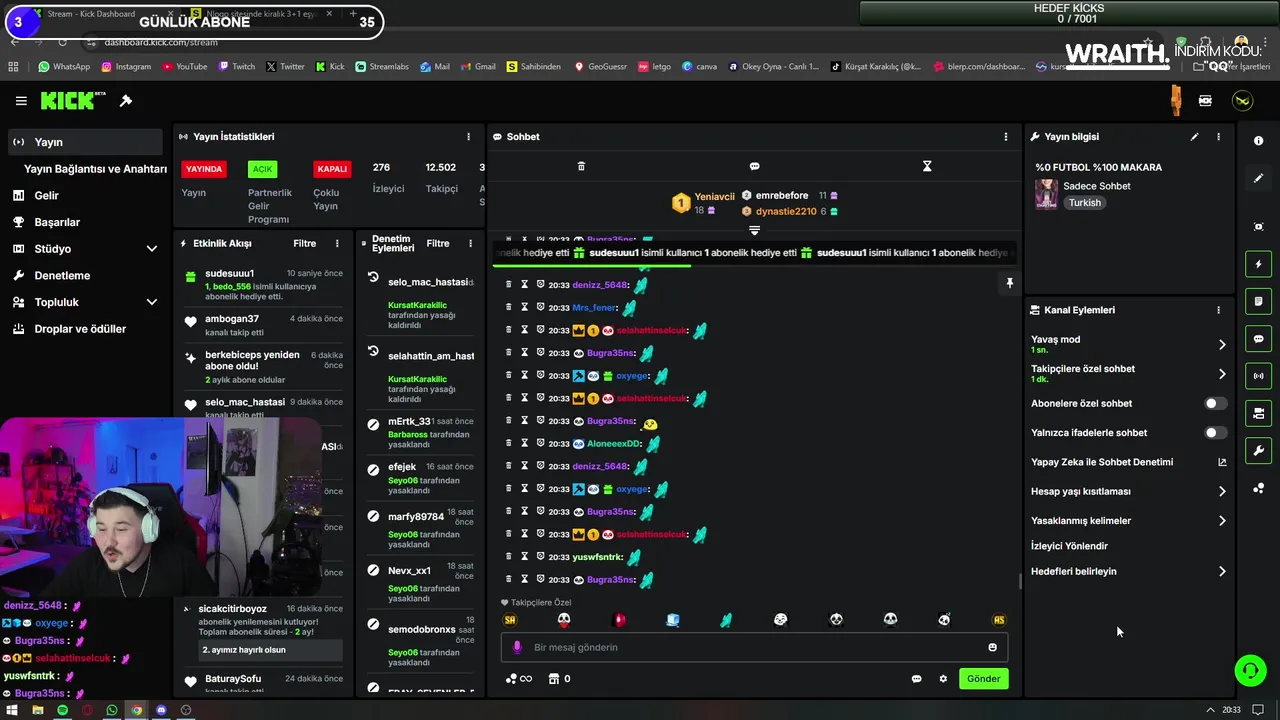Click the trash icon in the chat toolbar
The width and height of the screenshot is (1280, 720).
click(581, 166)
